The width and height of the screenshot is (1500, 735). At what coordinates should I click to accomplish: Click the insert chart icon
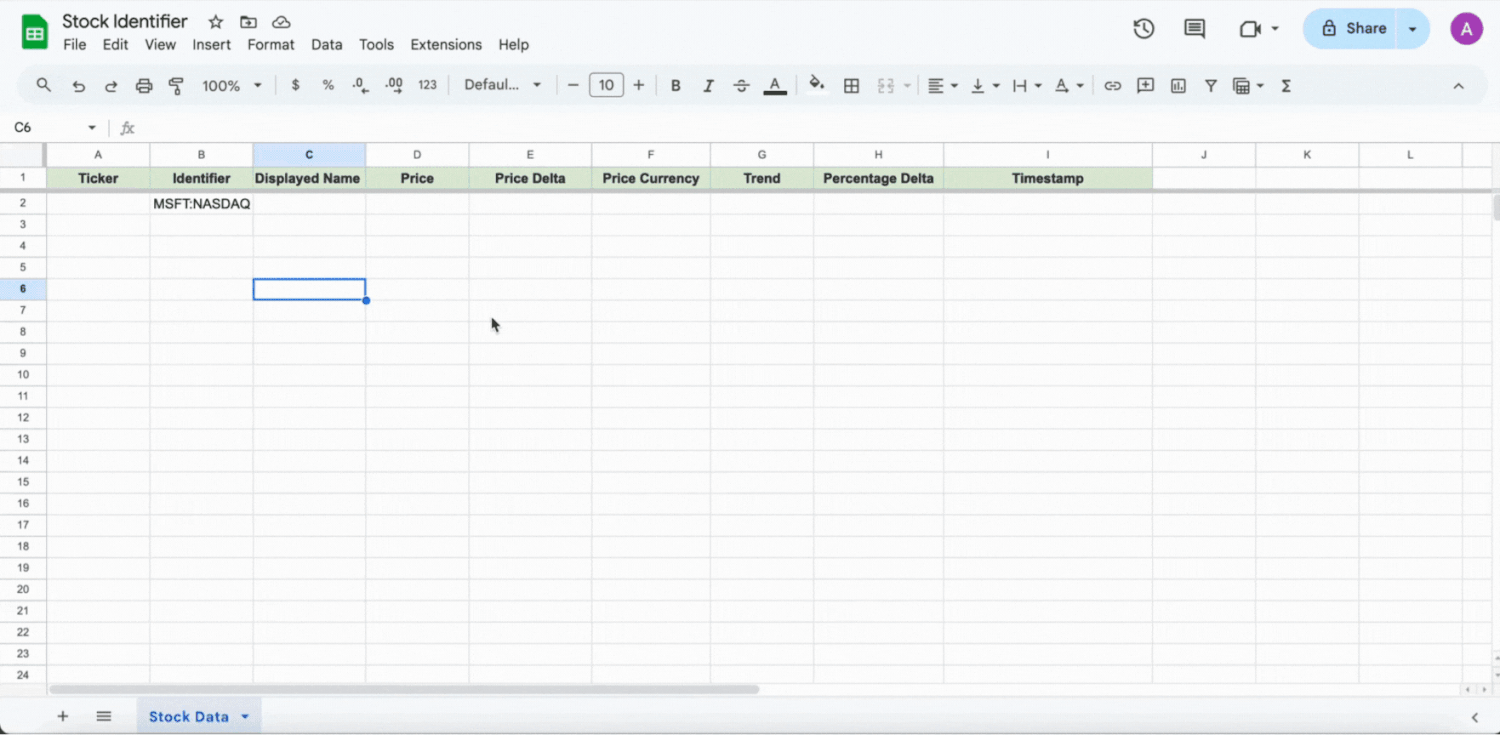click(x=1178, y=86)
